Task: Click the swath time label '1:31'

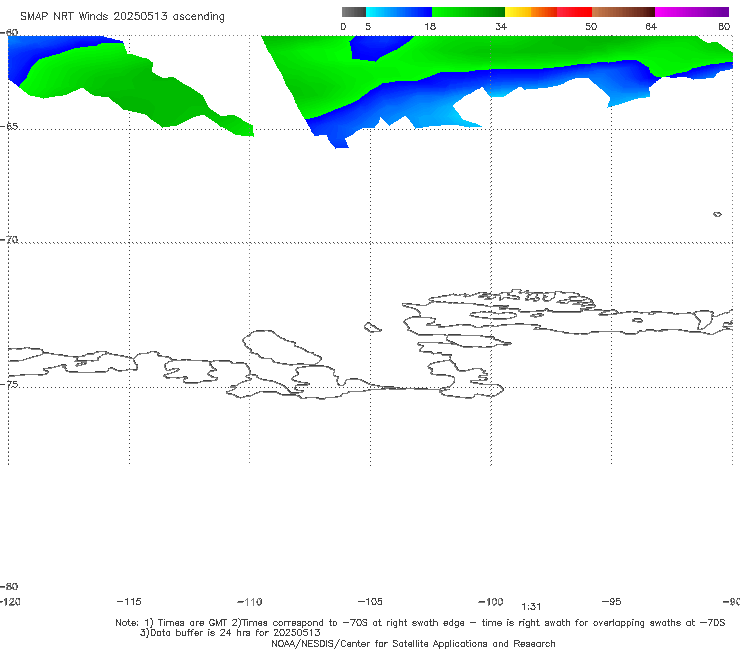Action: pyautogui.click(x=531, y=607)
